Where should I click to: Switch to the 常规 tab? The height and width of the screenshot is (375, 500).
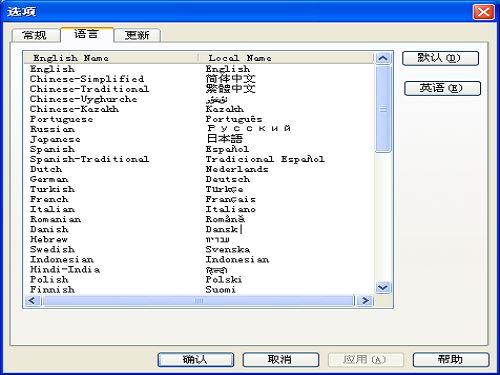coord(35,35)
